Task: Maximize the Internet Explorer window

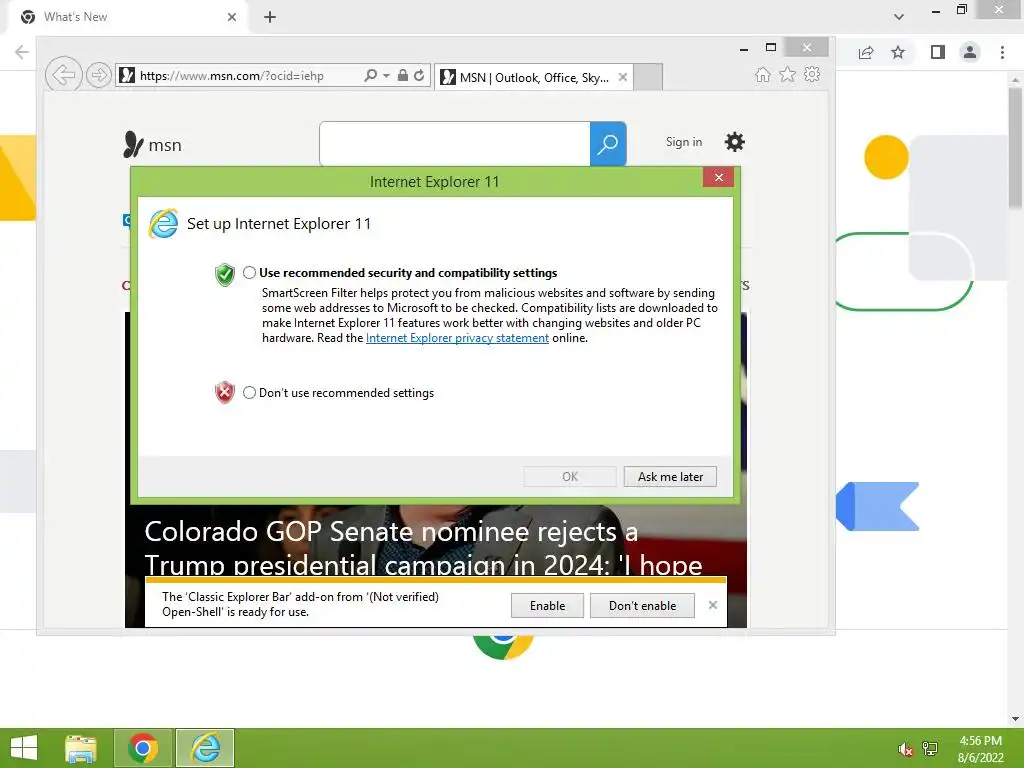Action: [771, 48]
